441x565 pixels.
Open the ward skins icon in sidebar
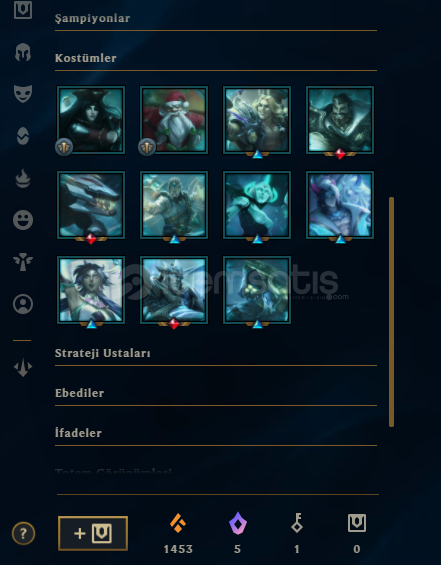(23, 136)
